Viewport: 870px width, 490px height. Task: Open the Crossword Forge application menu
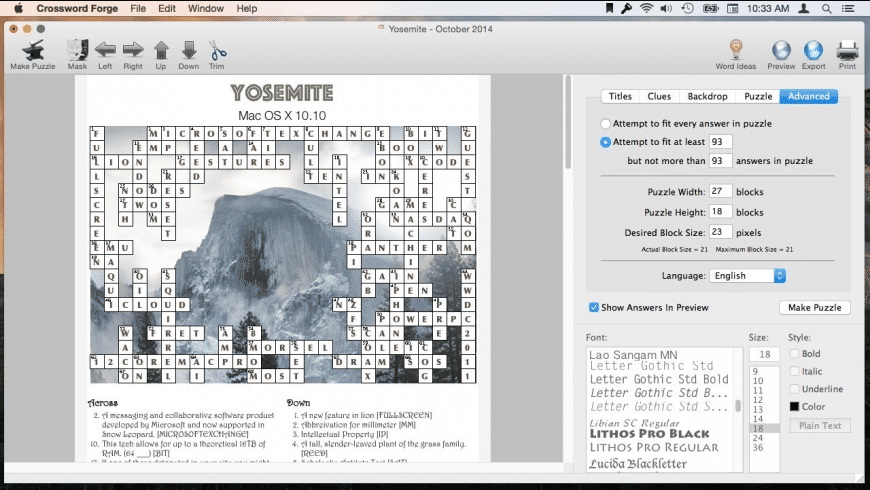(77, 8)
